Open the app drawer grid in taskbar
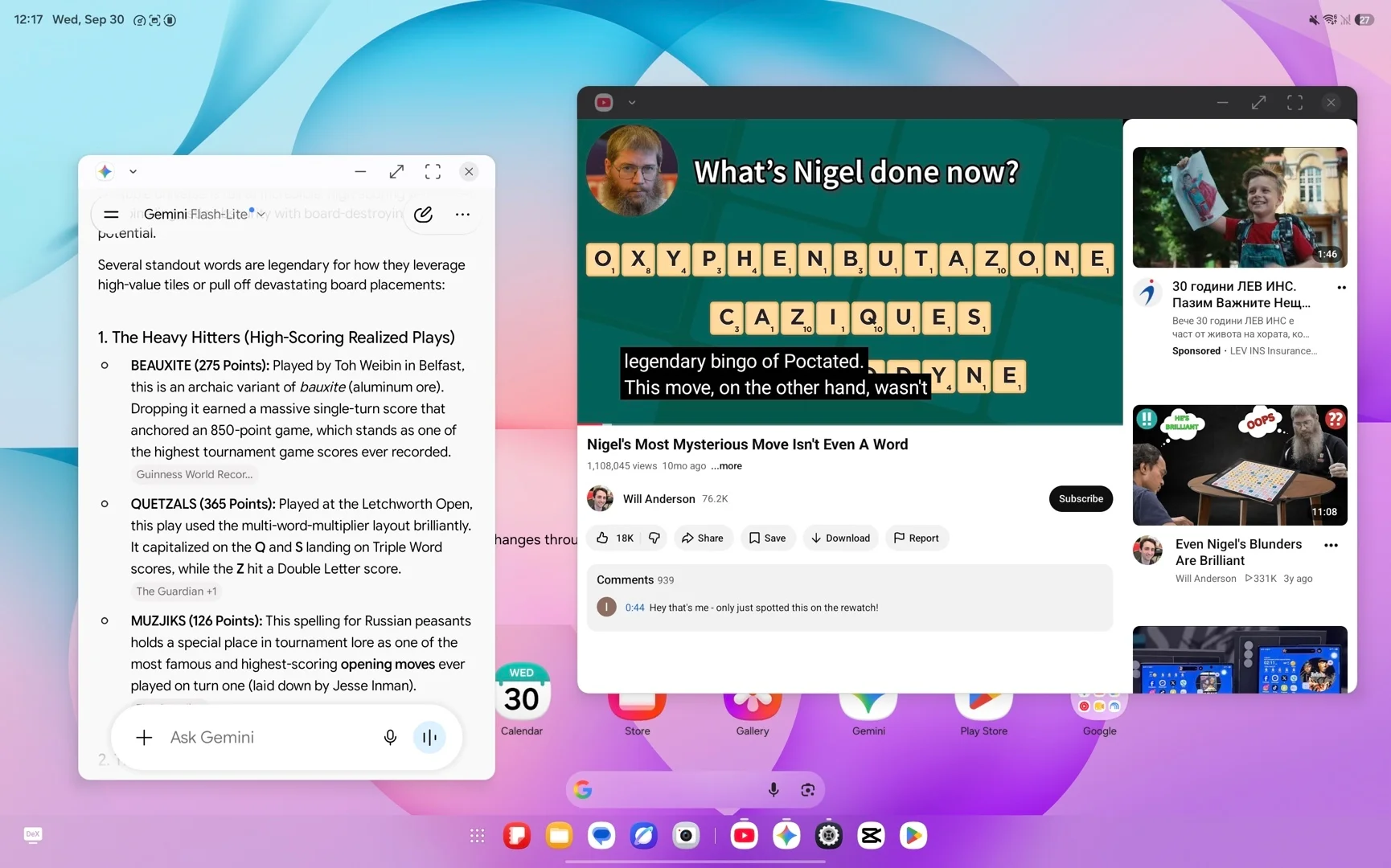This screenshot has height=868, width=1391. pos(477,836)
